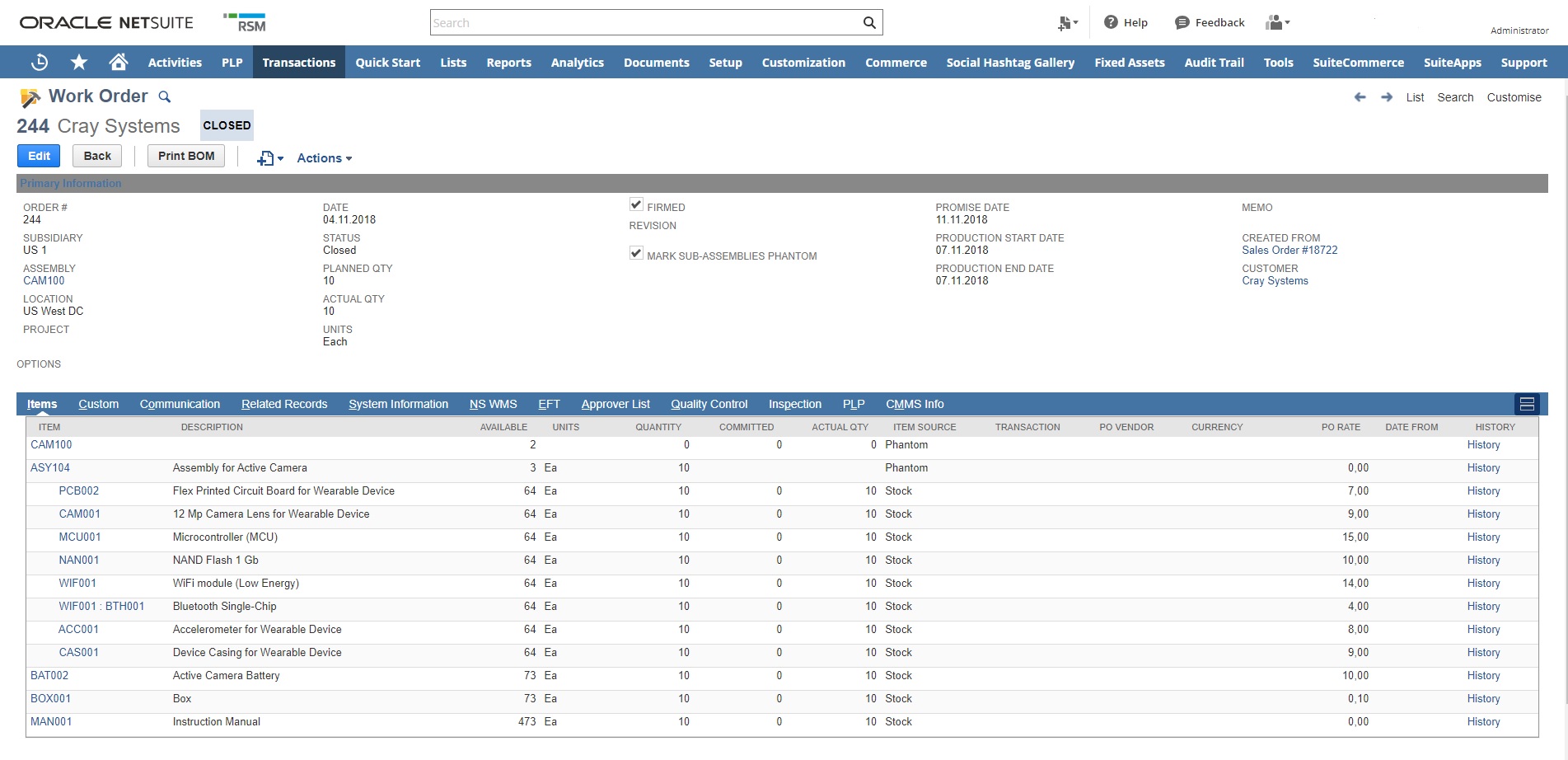Switch to the Related Records subtab
Viewport: 1568px width, 760px height.
tap(284, 404)
